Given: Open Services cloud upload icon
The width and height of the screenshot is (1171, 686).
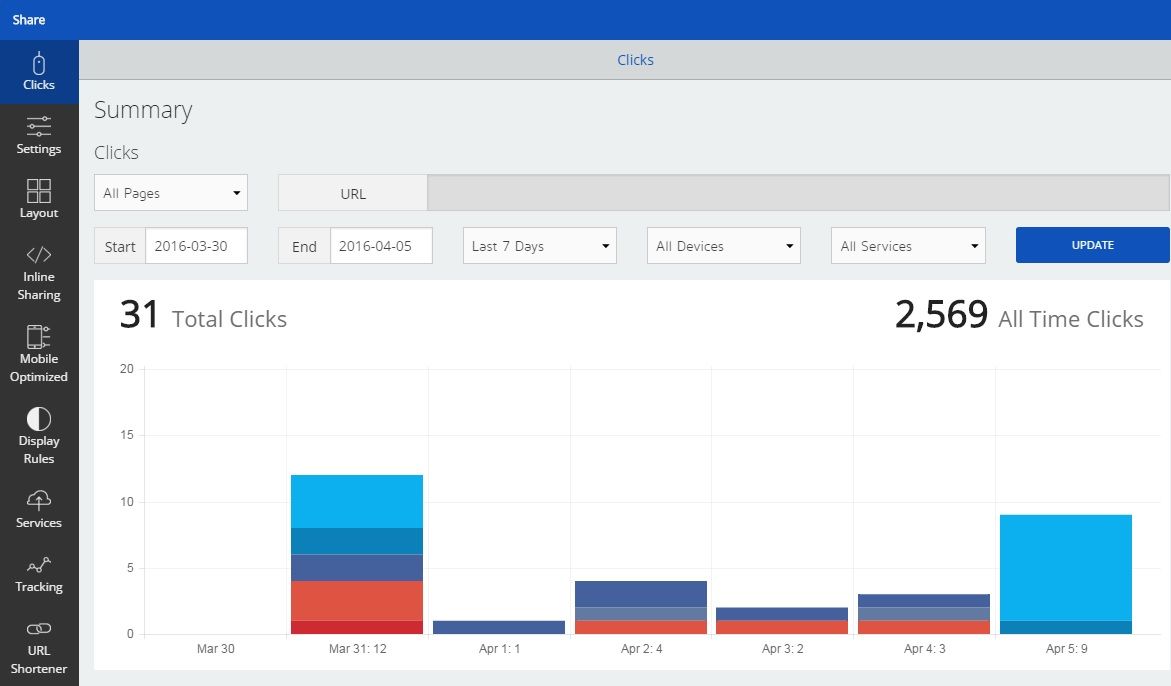Looking at the screenshot, I should pyautogui.click(x=39, y=500).
